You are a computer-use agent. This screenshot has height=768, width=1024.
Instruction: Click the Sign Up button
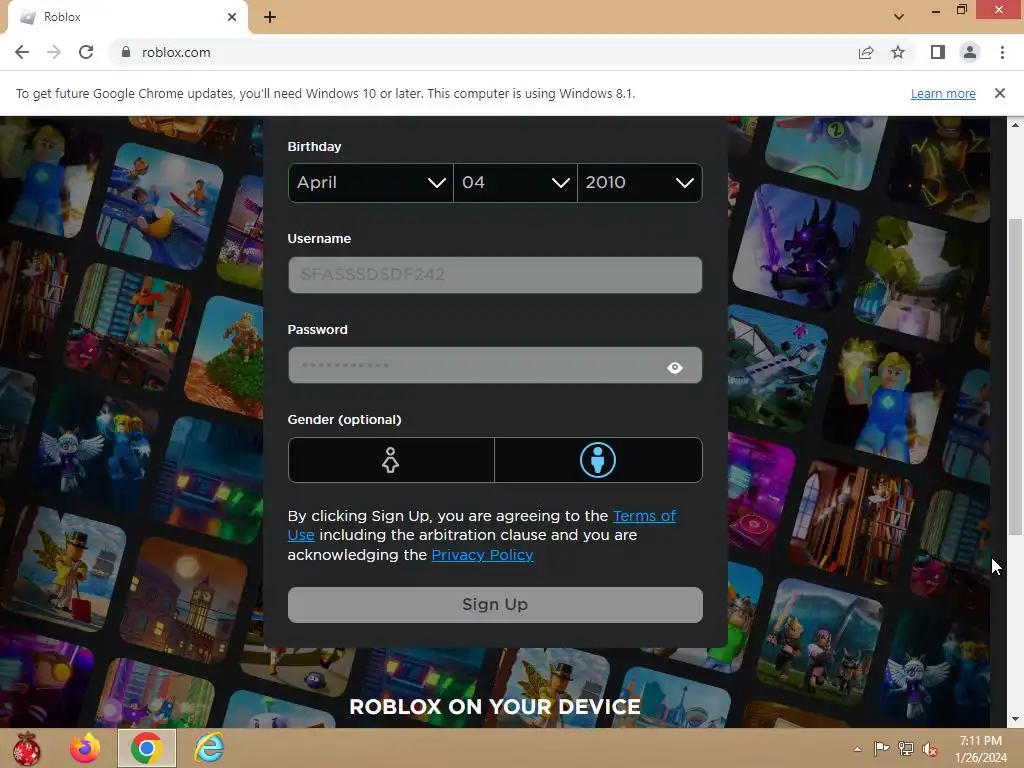495,605
